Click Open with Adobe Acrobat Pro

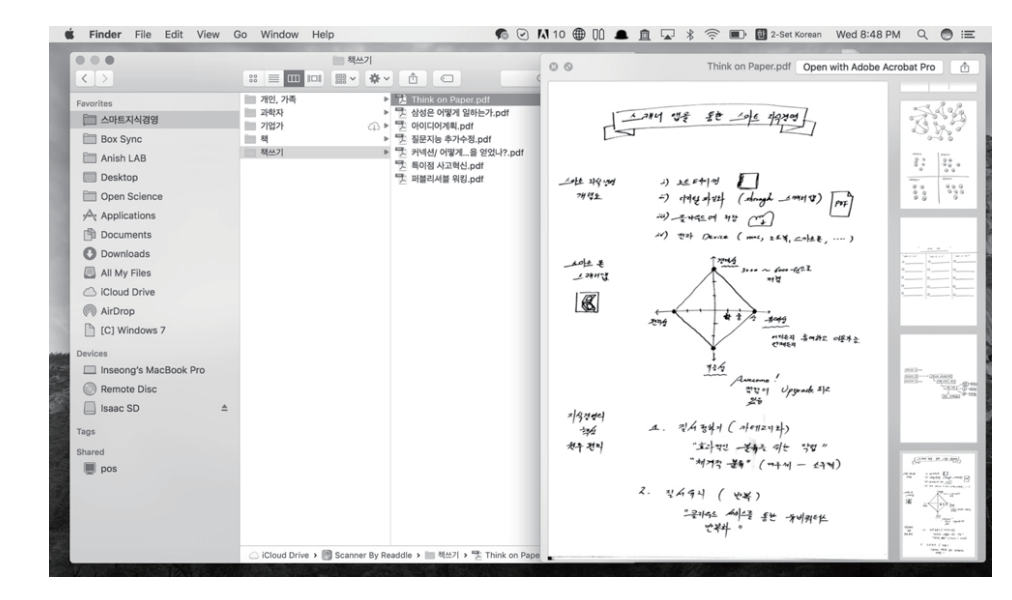coord(869,67)
